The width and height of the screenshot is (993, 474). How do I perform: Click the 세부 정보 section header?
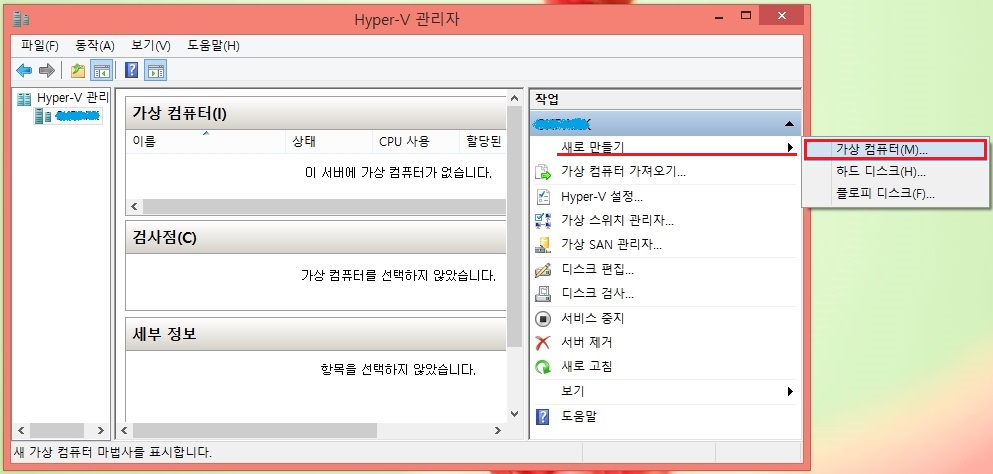[315, 334]
